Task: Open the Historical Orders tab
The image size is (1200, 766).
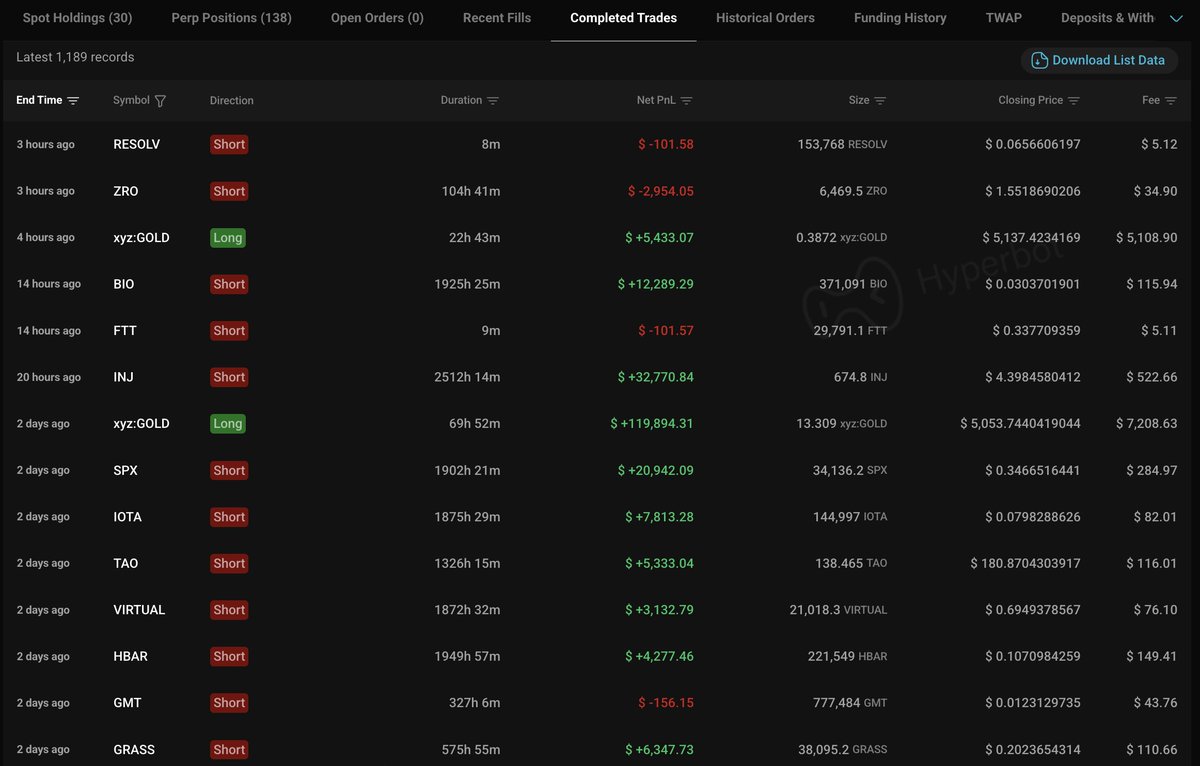Action: [765, 18]
